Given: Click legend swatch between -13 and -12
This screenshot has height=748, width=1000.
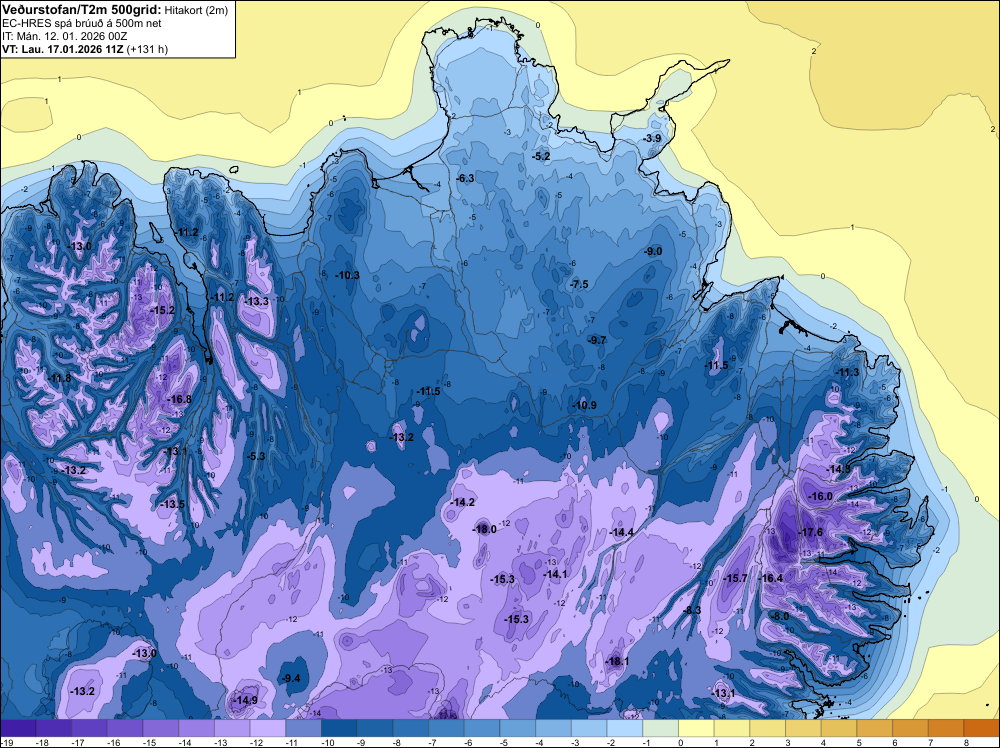Looking at the screenshot, I should (x=232, y=728).
